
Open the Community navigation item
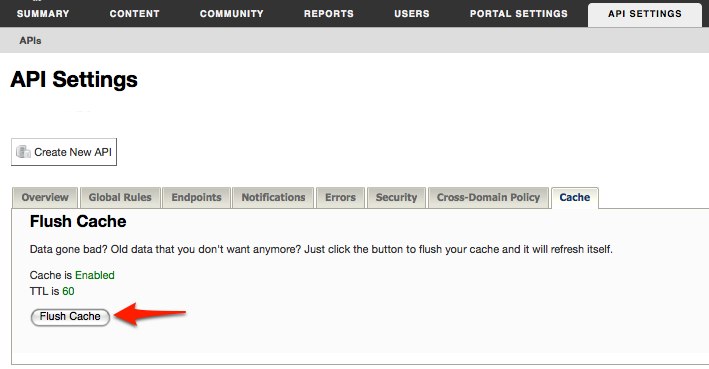click(232, 14)
